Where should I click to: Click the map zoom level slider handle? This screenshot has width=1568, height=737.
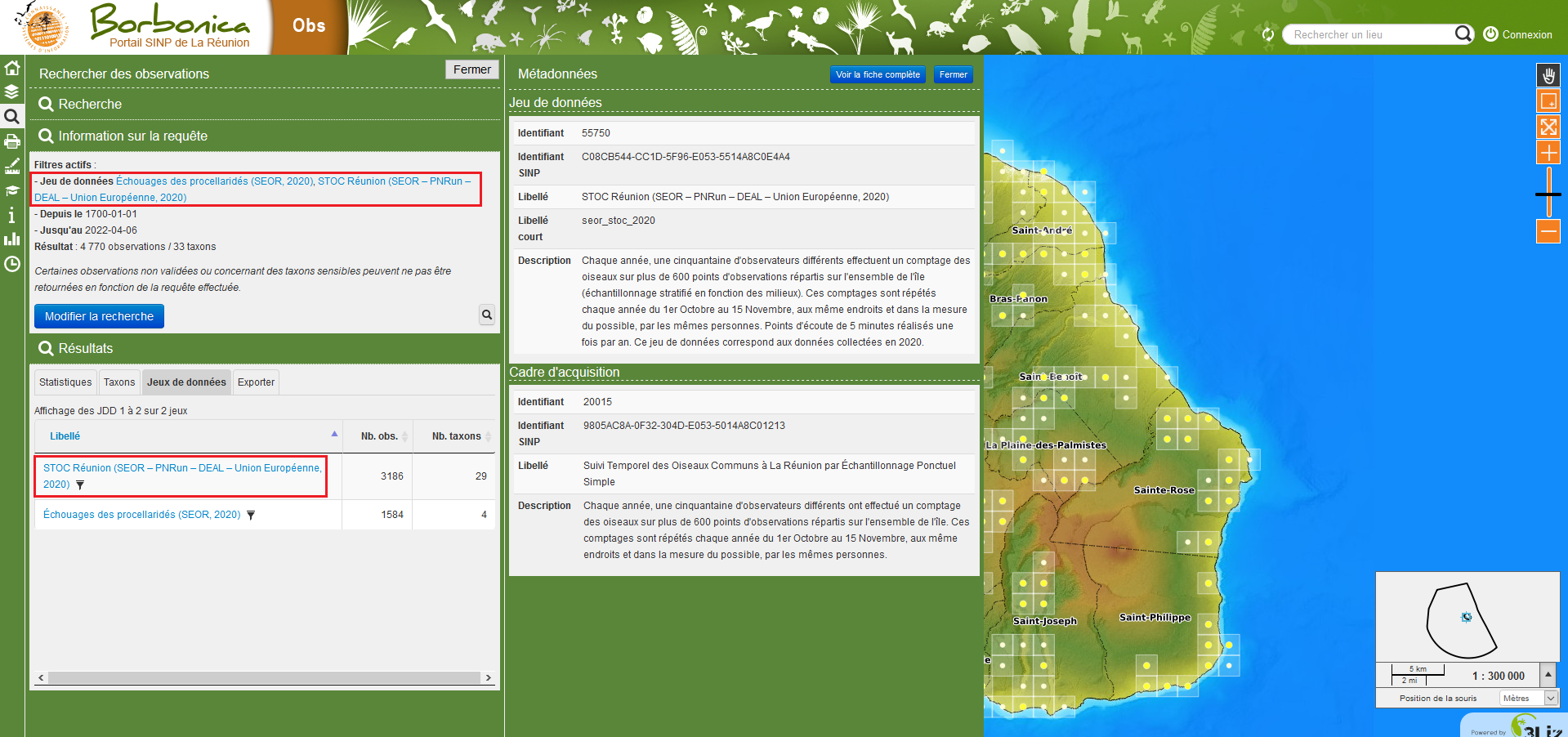click(1548, 194)
